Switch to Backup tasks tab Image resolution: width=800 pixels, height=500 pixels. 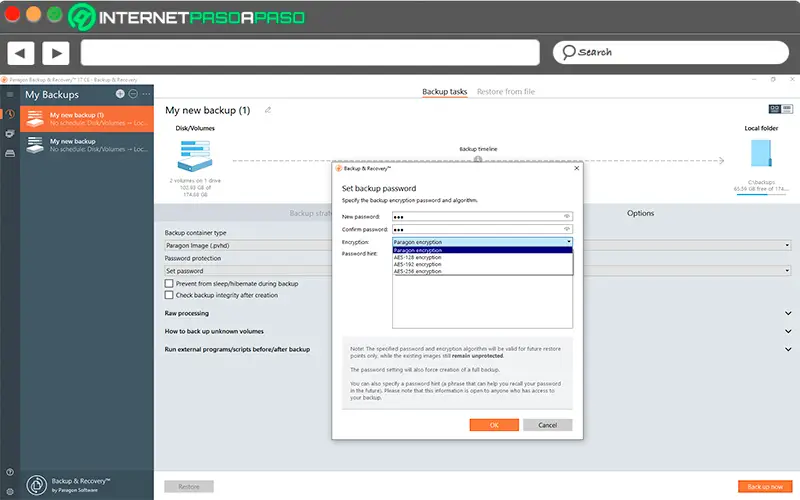point(444,92)
